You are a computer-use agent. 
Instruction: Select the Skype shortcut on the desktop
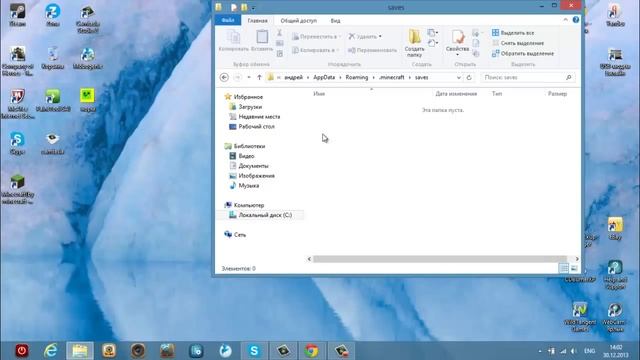(x=17, y=143)
